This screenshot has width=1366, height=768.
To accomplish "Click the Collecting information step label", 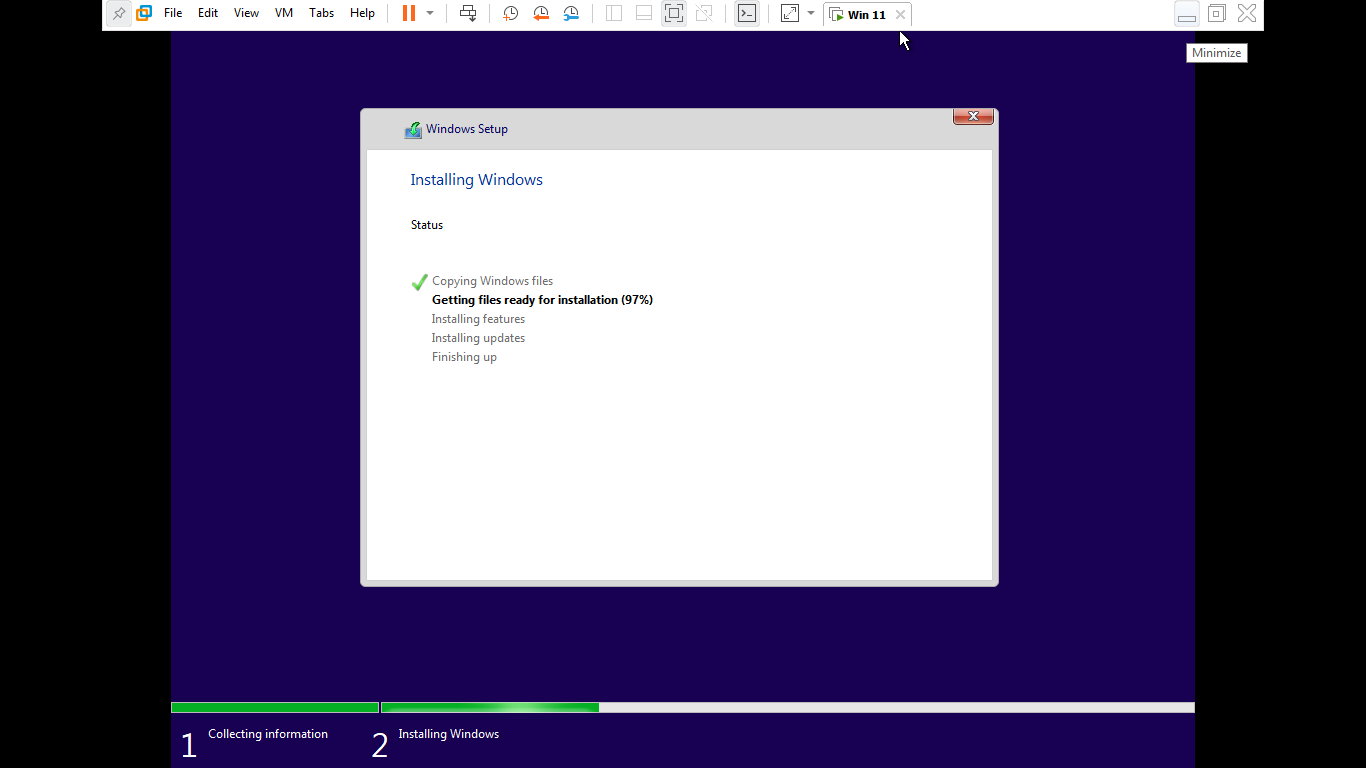I will point(268,734).
